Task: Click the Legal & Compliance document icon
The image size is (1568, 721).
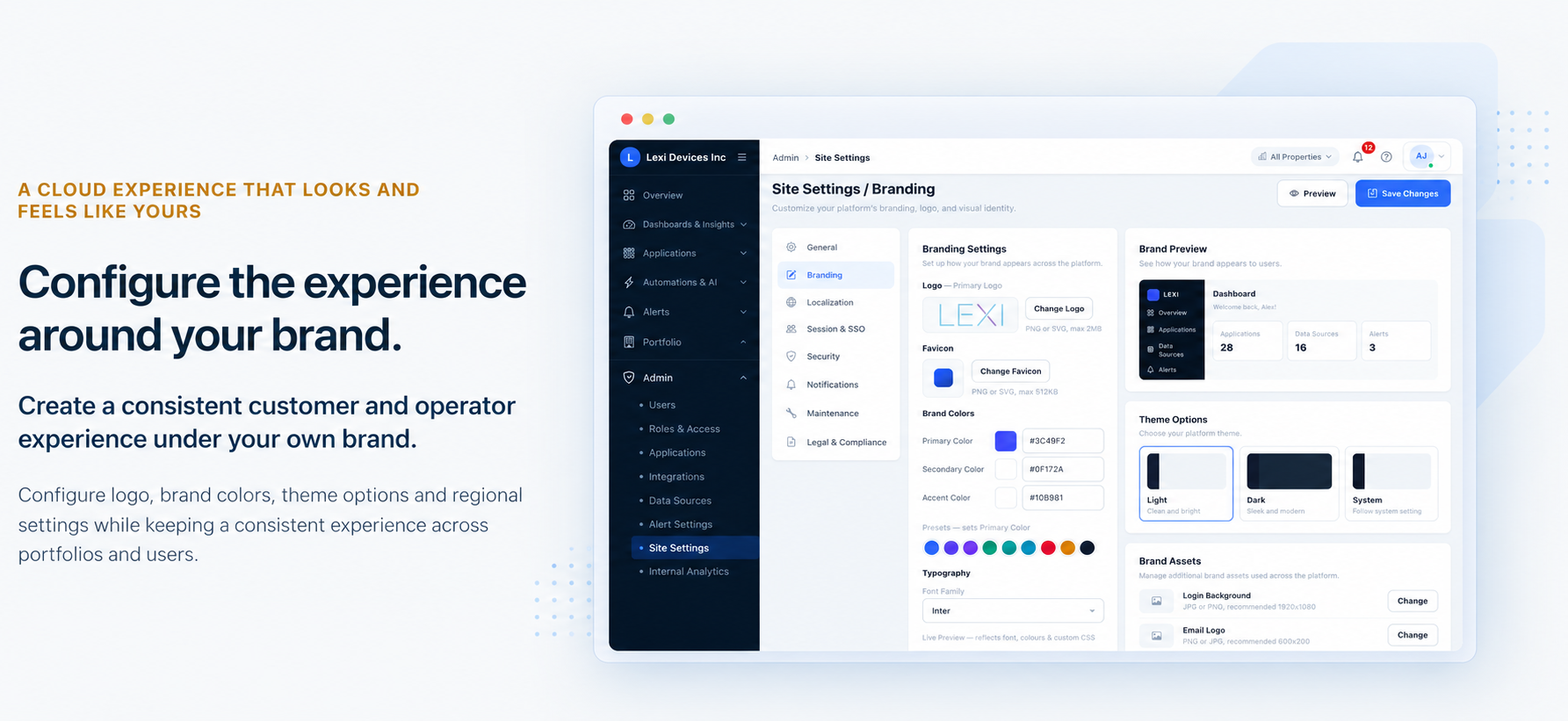Action: click(791, 442)
